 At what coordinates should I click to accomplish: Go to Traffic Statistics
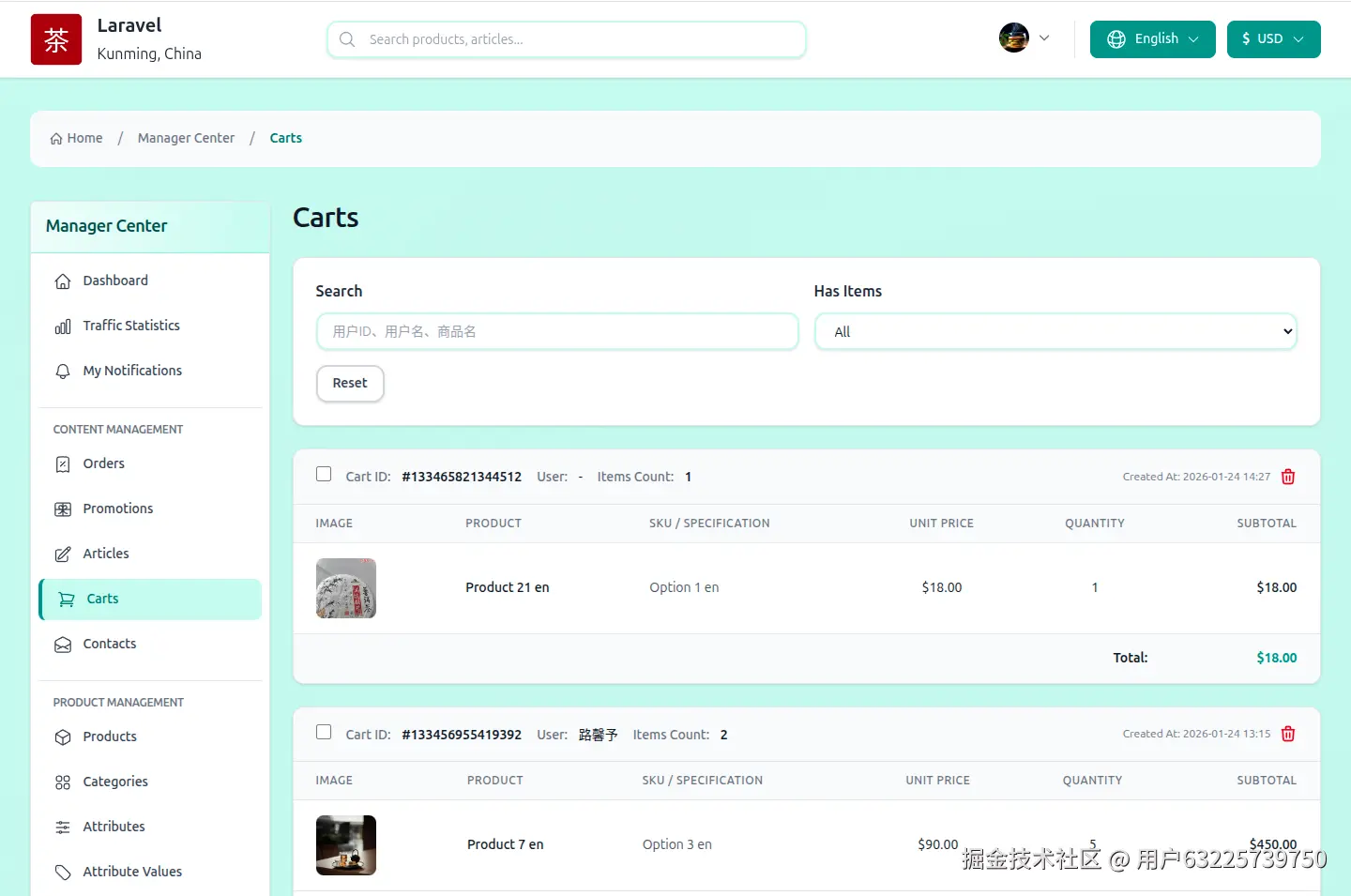pos(150,326)
